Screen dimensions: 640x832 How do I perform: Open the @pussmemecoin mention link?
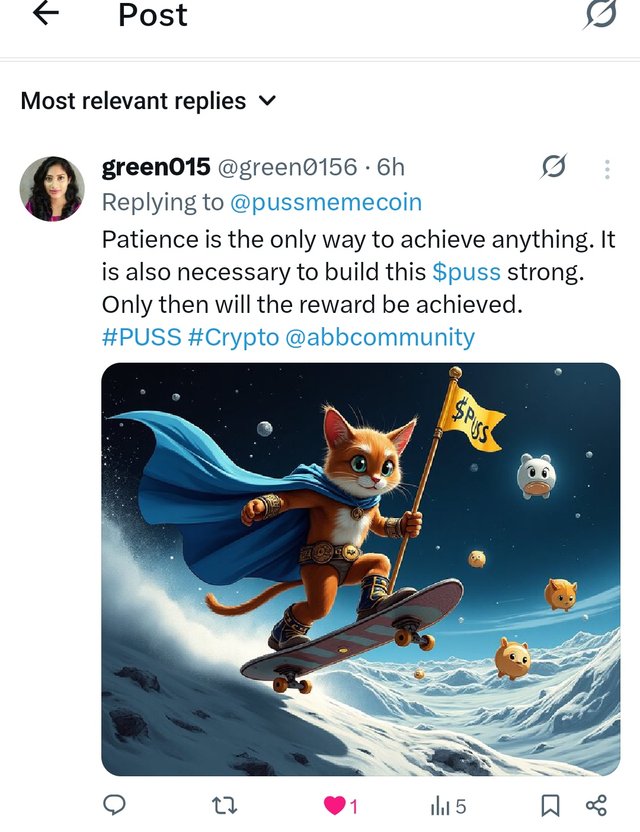coord(326,202)
